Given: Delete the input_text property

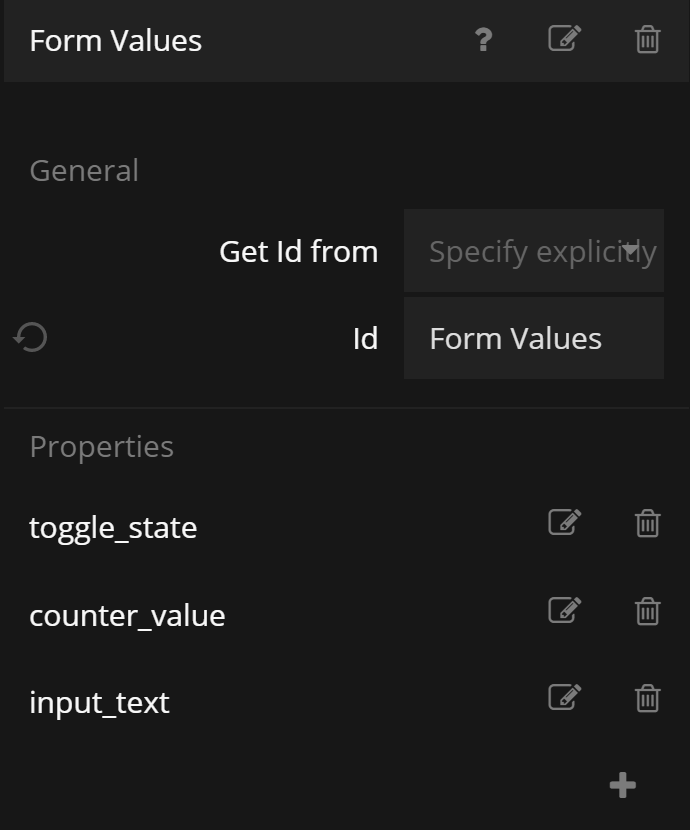Looking at the screenshot, I should [x=648, y=697].
